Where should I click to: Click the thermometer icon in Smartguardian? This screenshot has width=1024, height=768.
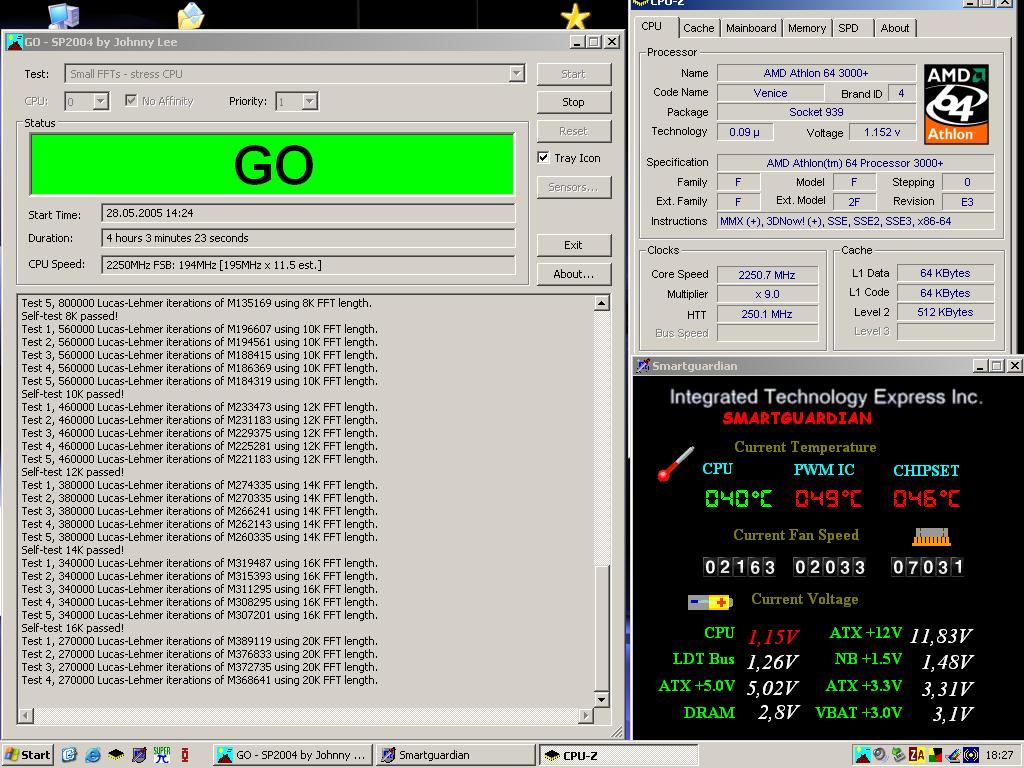(x=675, y=464)
